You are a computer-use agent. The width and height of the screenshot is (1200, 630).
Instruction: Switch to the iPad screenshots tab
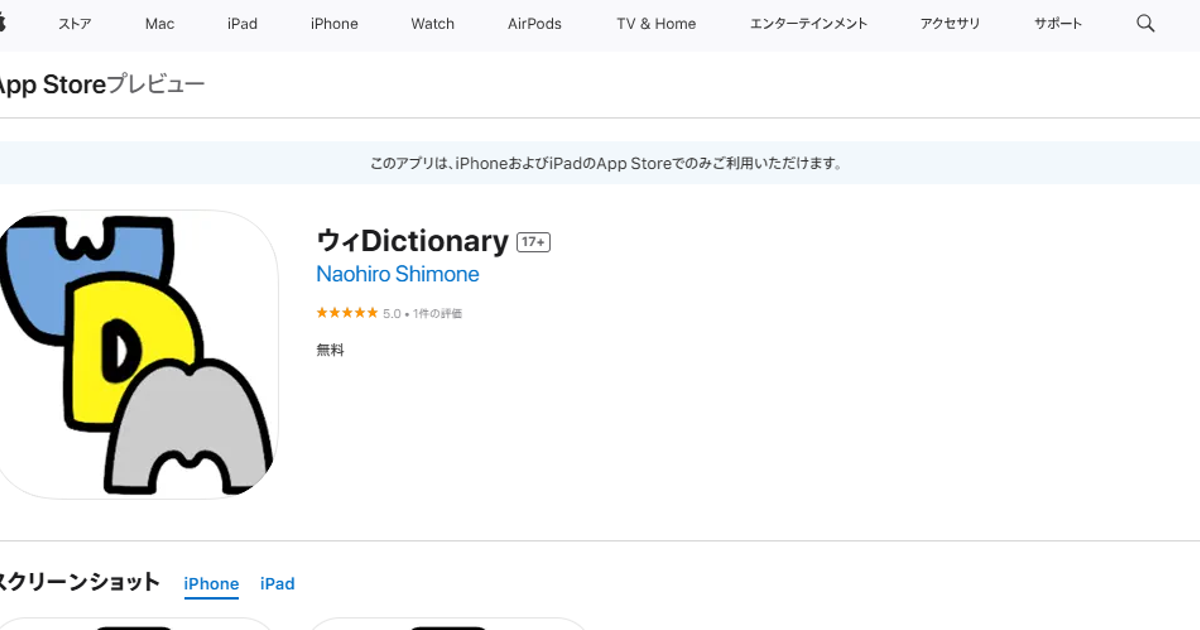coord(277,584)
